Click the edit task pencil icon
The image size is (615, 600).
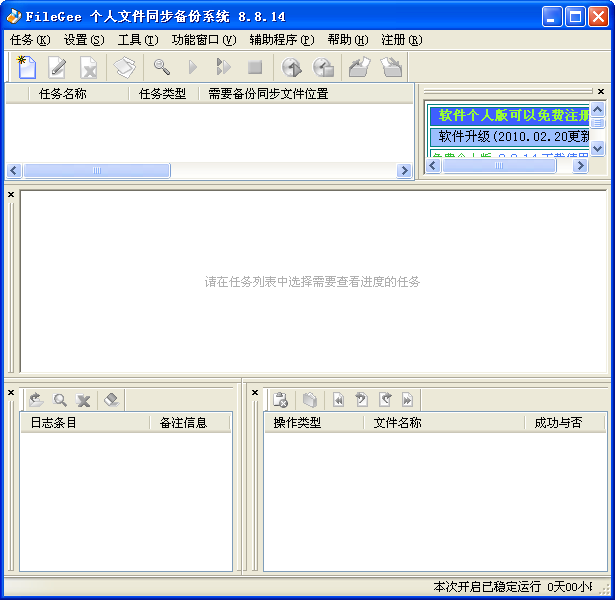coord(57,67)
